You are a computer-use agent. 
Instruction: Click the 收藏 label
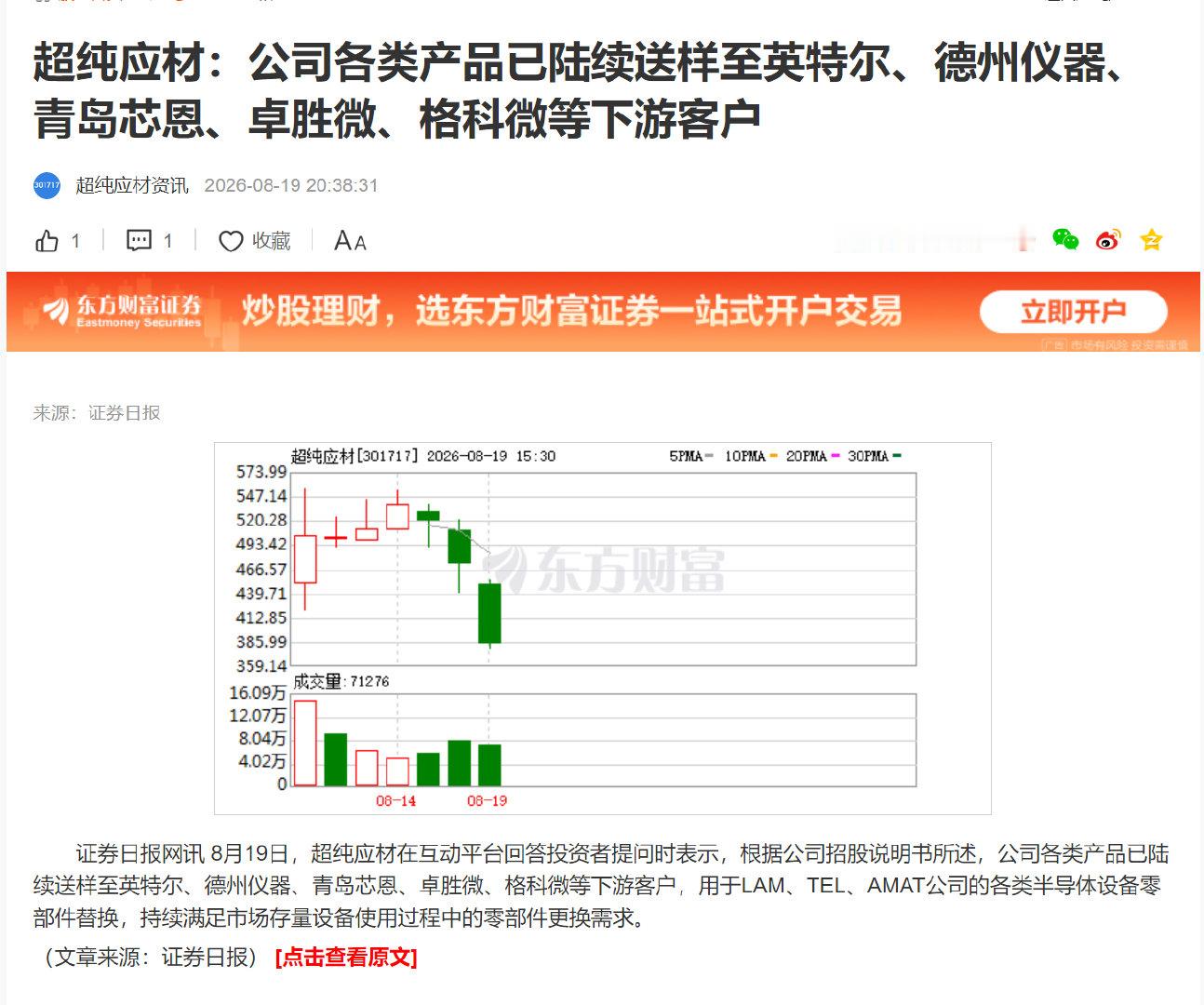pos(272,241)
